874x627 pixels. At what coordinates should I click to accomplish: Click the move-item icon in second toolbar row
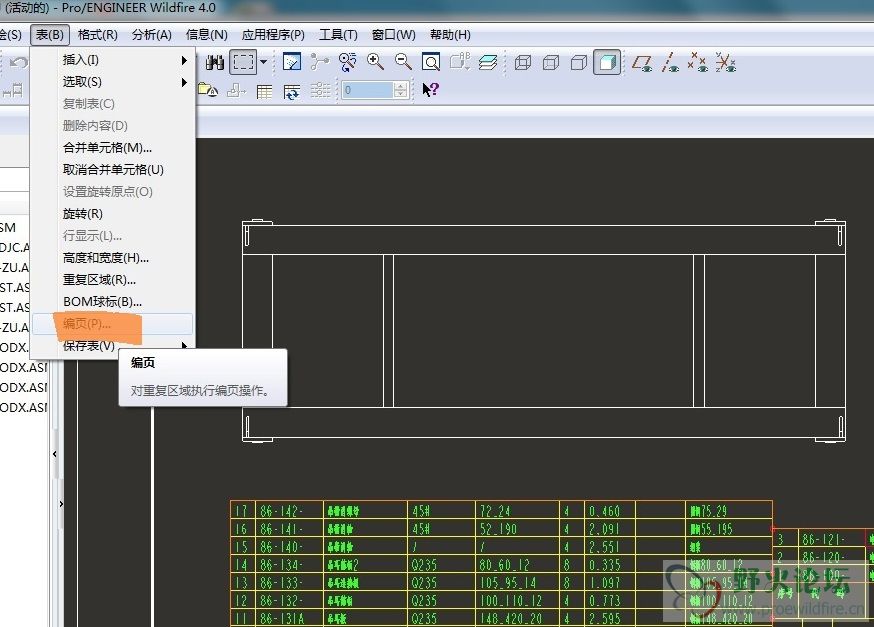point(236,90)
